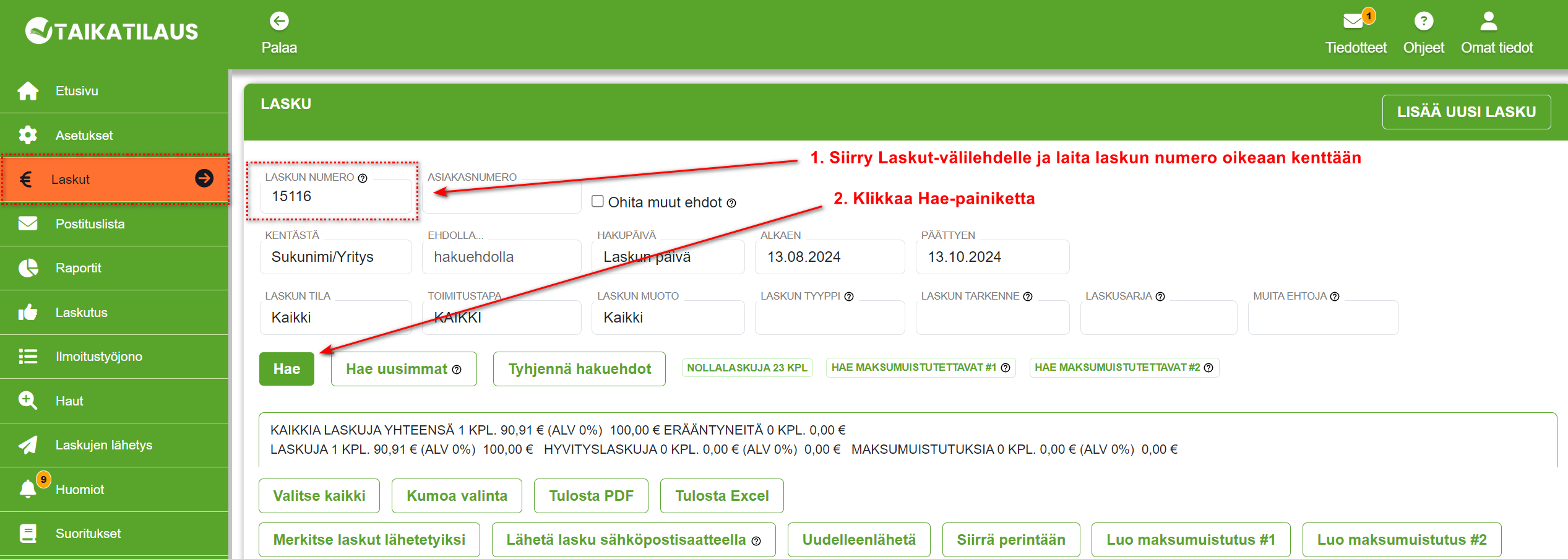The width and height of the screenshot is (1568, 559).
Task: Click the Ilmoitustyöjono list icon
Action: point(28,357)
